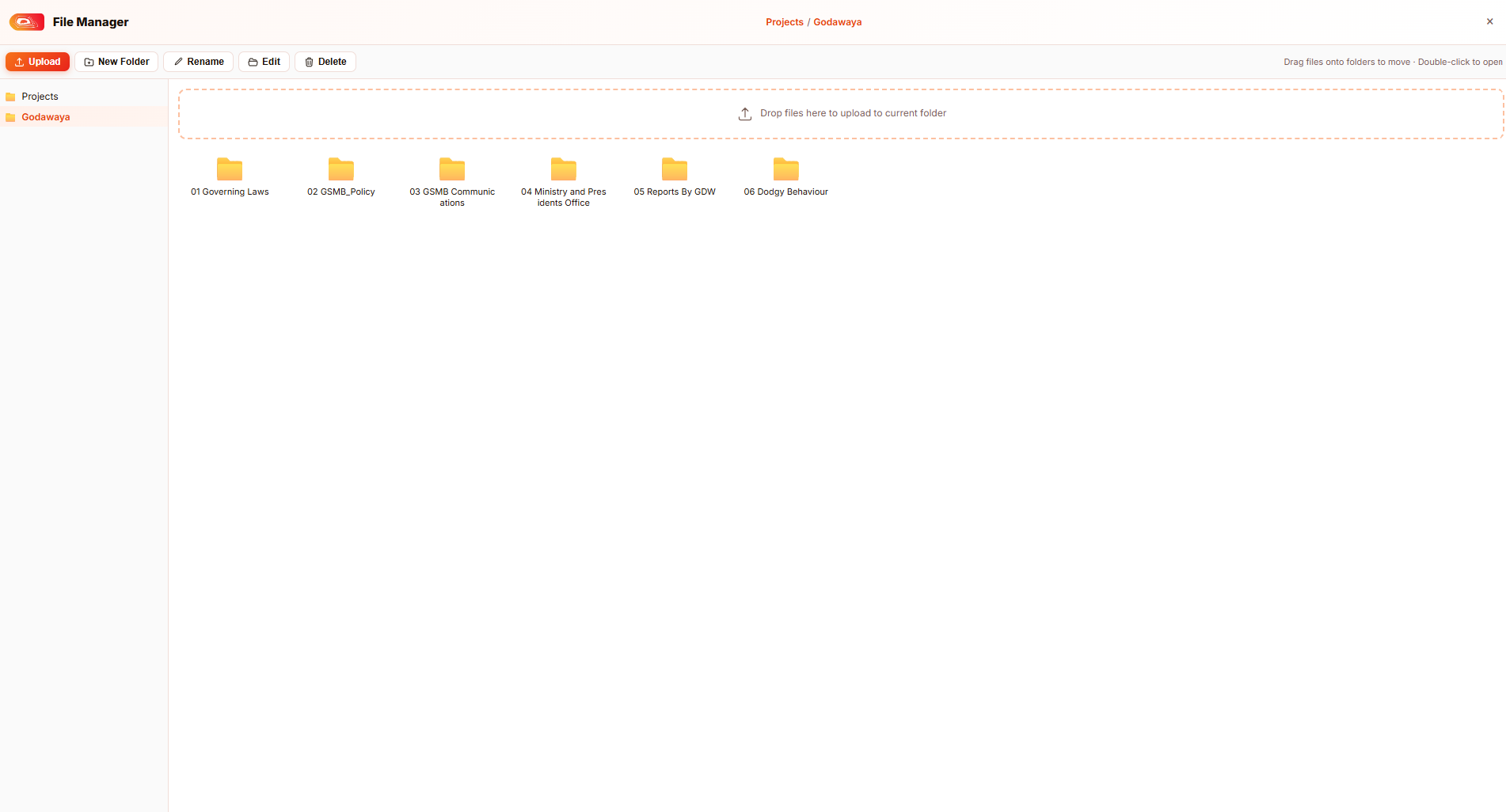Close the File Manager window
Image resolution: width=1506 pixels, height=812 pixels.
click(1489, 21)
